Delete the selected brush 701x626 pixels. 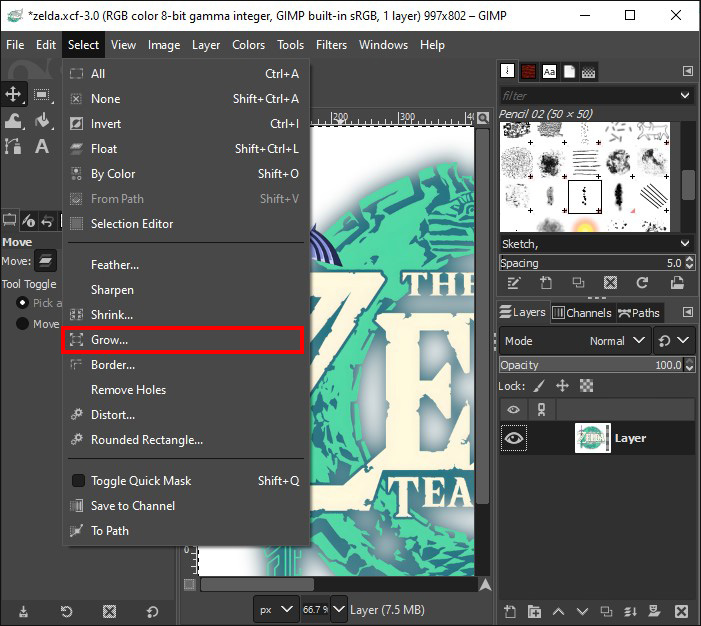pyautogui.click(x=610, y=283)
